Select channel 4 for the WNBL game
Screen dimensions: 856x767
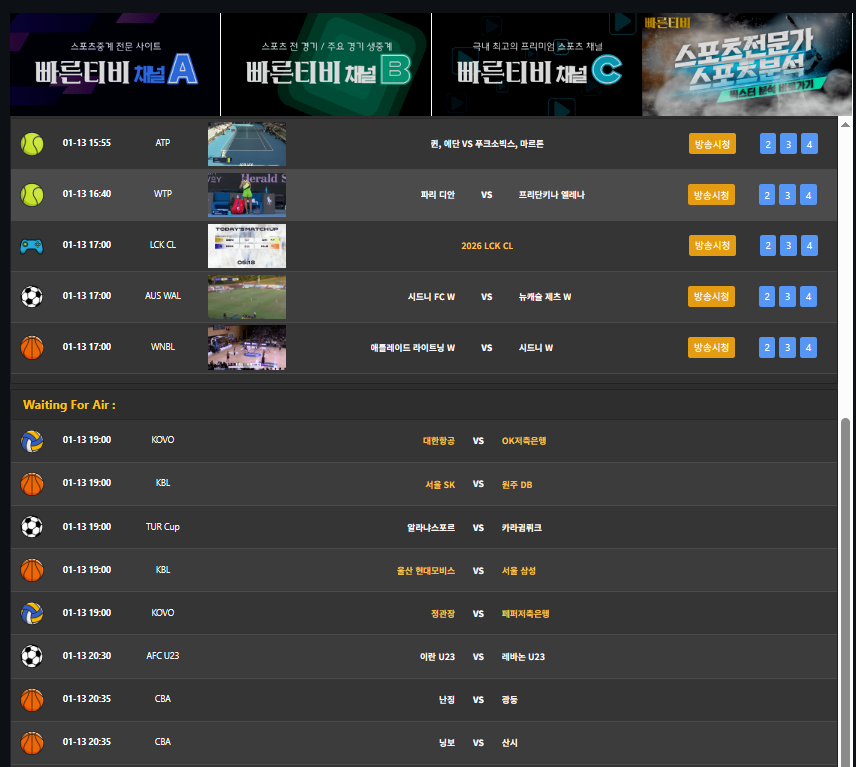[809, 348]
